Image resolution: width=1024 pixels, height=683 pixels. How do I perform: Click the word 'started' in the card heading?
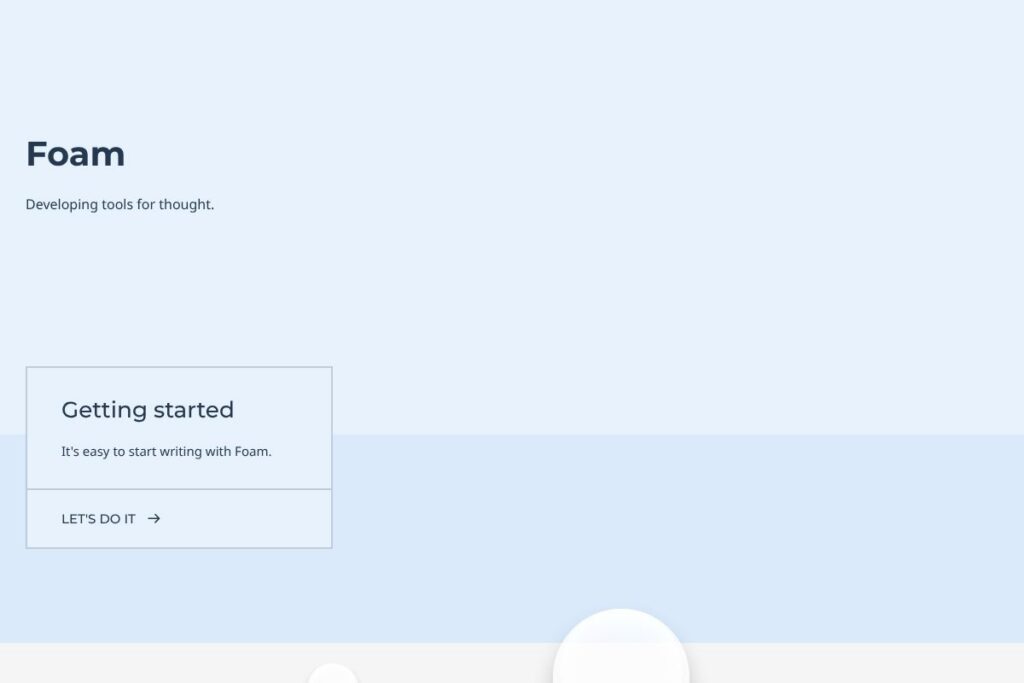(x=194, y=410)
